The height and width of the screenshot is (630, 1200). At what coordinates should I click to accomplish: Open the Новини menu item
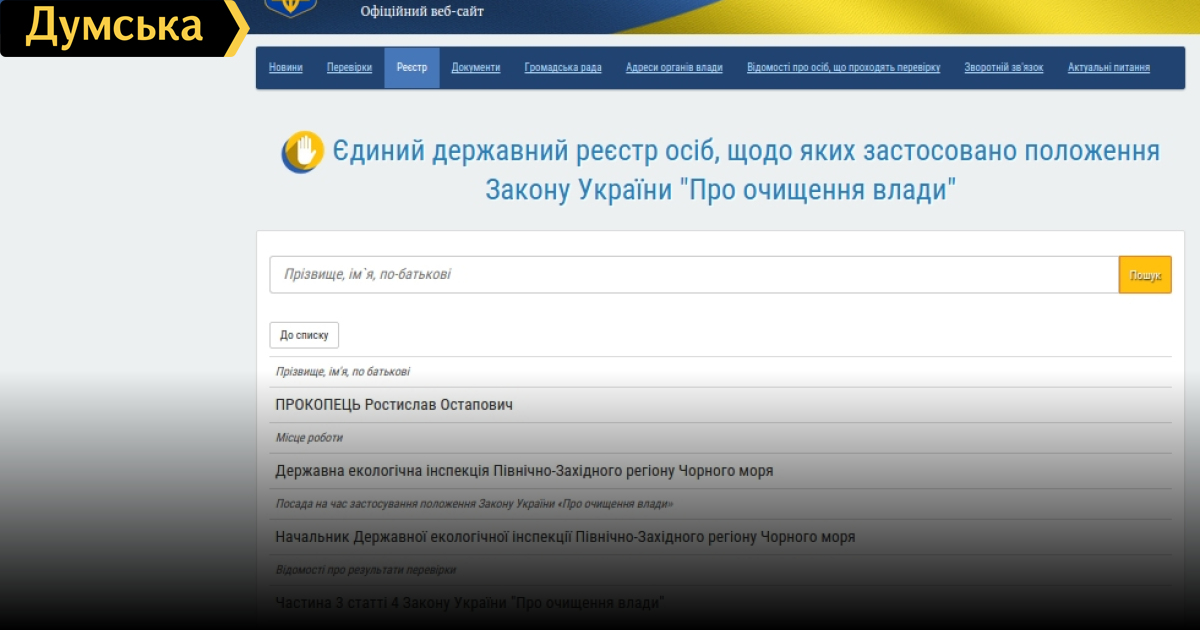tap(286, 68)
